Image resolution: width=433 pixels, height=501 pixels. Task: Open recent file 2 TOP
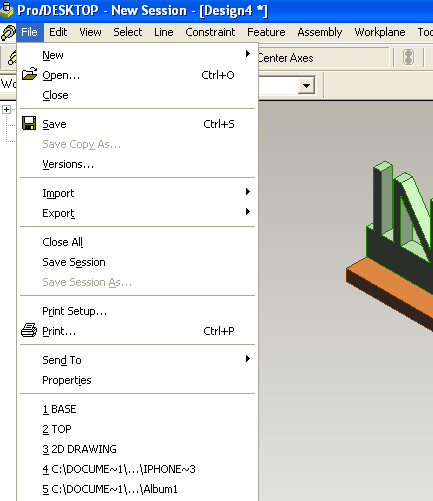[x=137, y=429]
